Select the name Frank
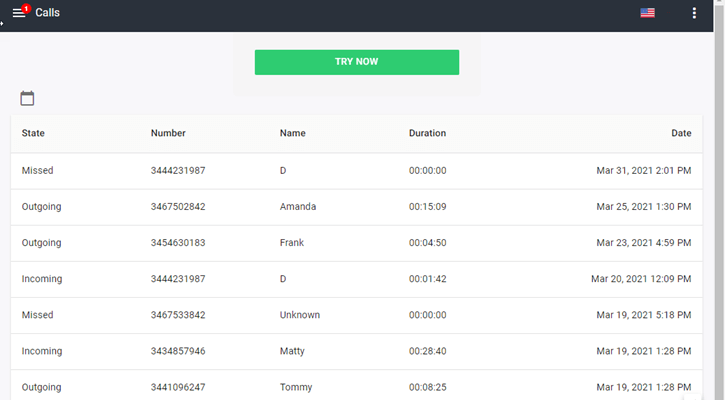The height and width of the screenshot is (400, 725). pyautogui.click(x=292, y=243)
